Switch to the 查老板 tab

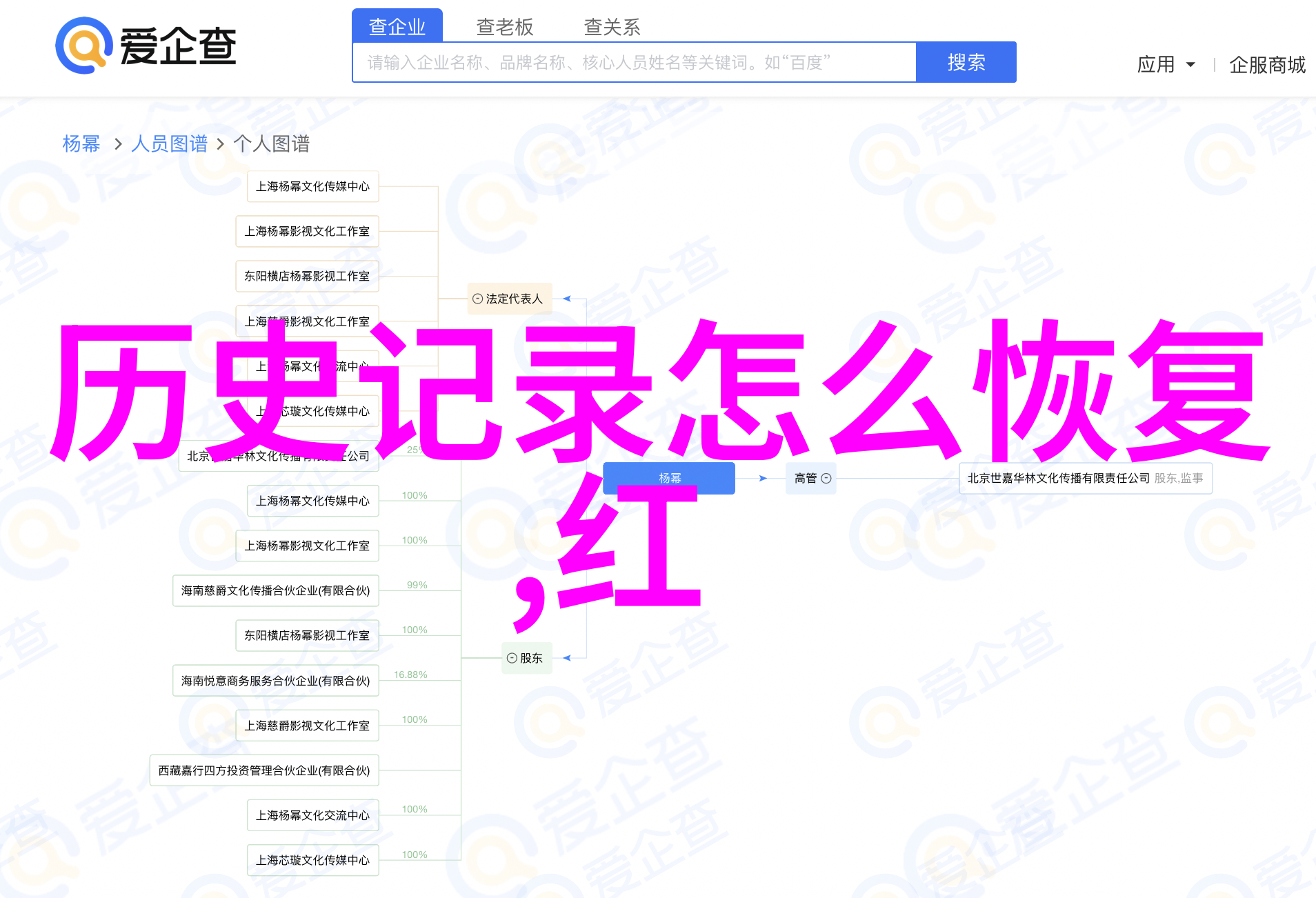pyautogui.click(x=505, y=27)
